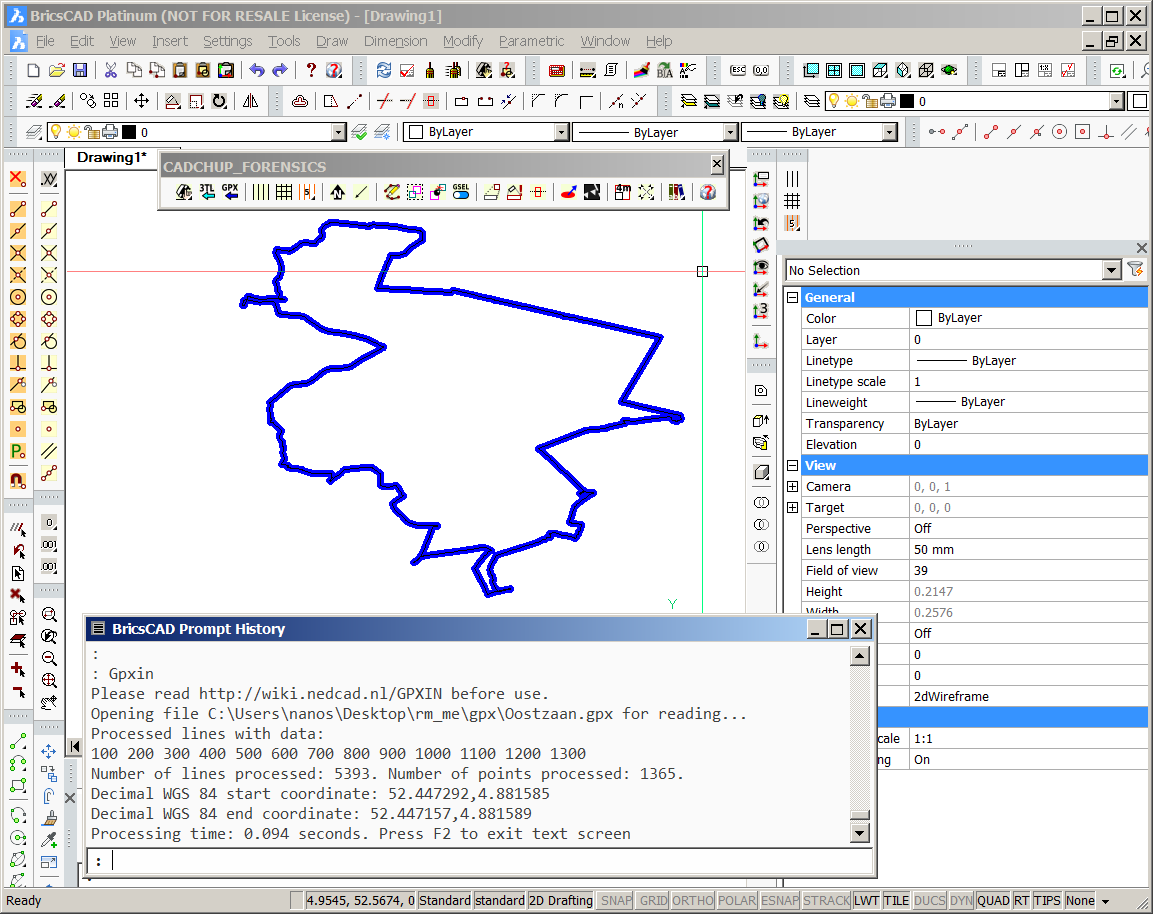
Task: Click the north arrow icon in forensics toolbar
Action: point(338,192)
